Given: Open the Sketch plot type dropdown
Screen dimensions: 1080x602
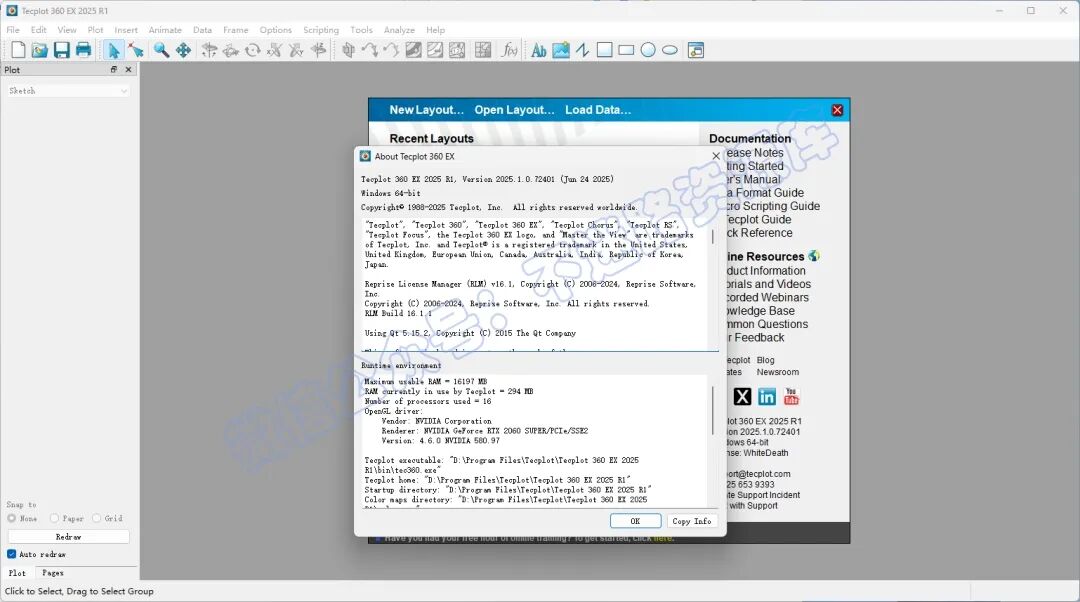Looking at the screenshot, I should 68,91.
